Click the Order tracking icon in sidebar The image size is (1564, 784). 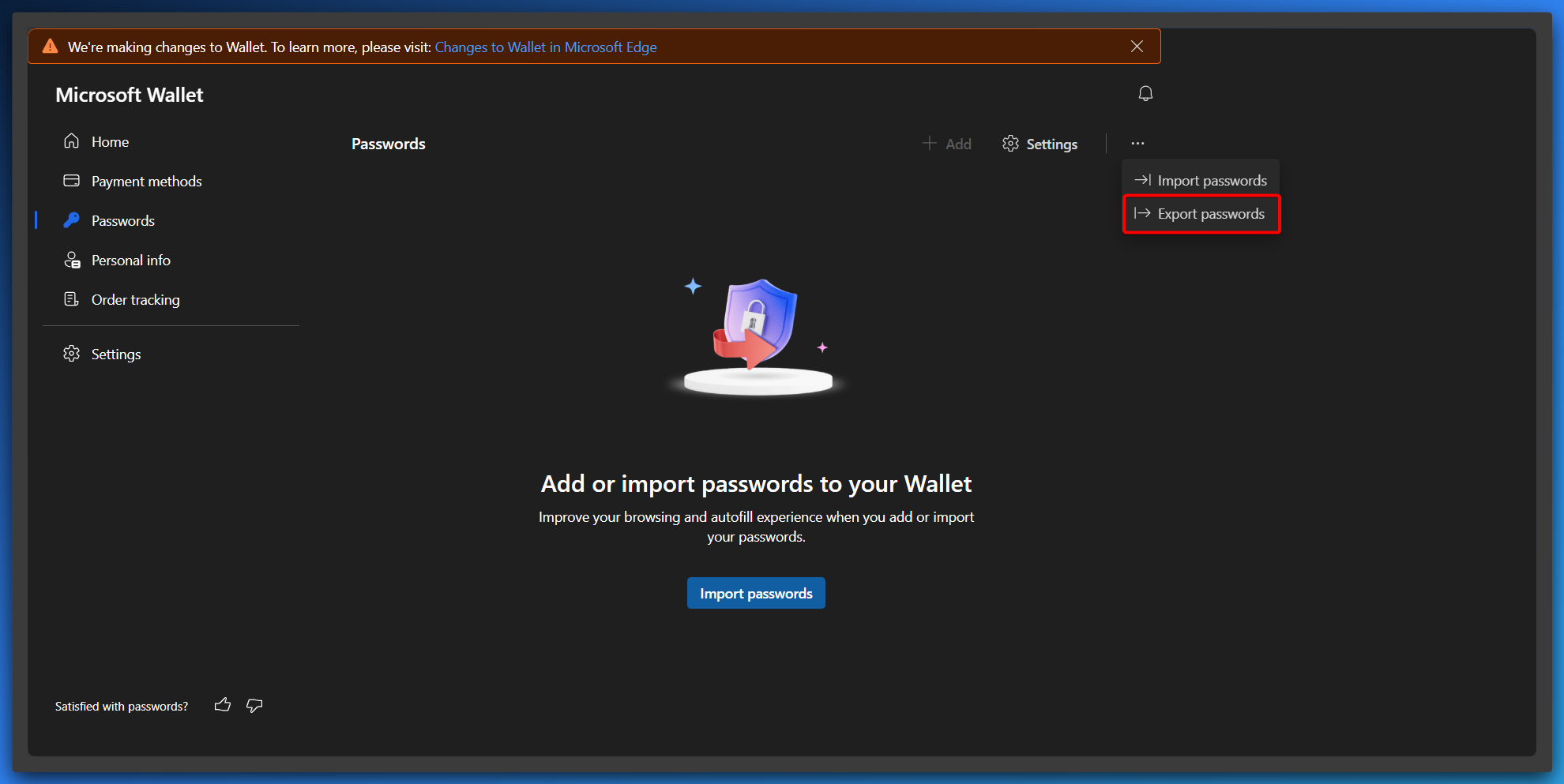[72, 299]
